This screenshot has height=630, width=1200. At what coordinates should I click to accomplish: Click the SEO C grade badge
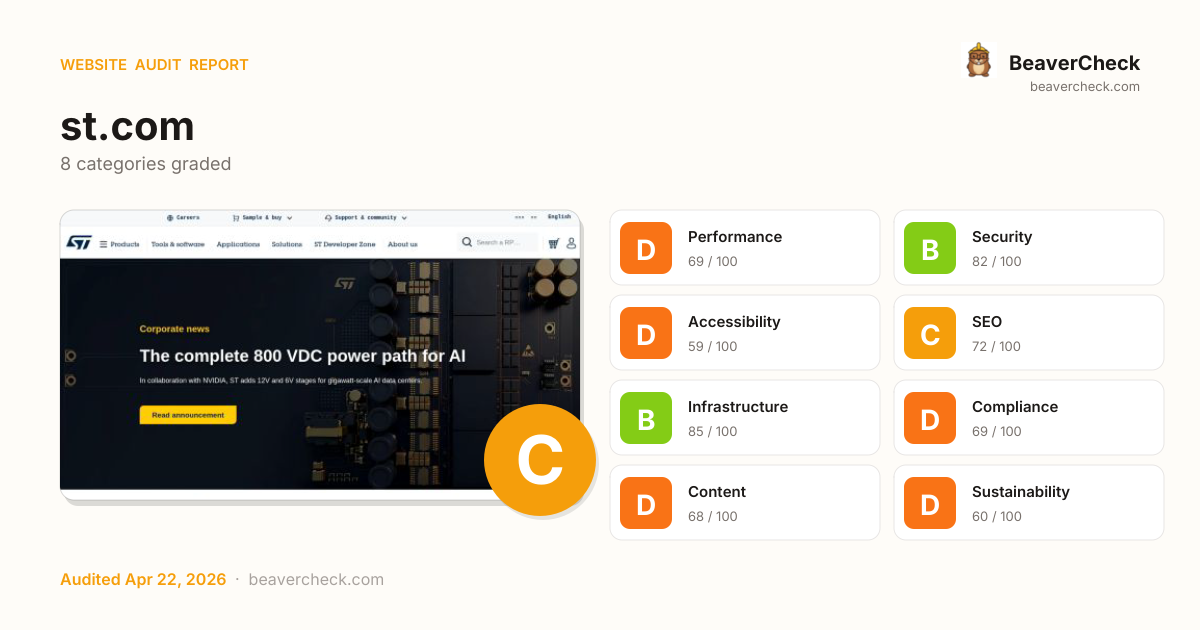point(930,333)
